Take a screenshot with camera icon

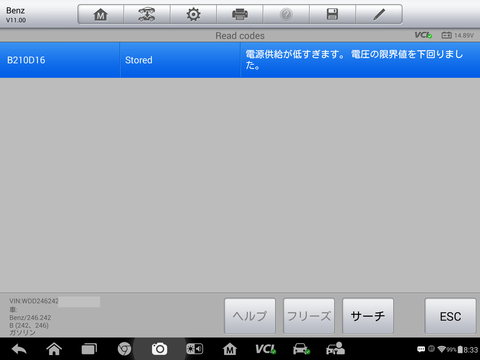(x=159, y=349)
